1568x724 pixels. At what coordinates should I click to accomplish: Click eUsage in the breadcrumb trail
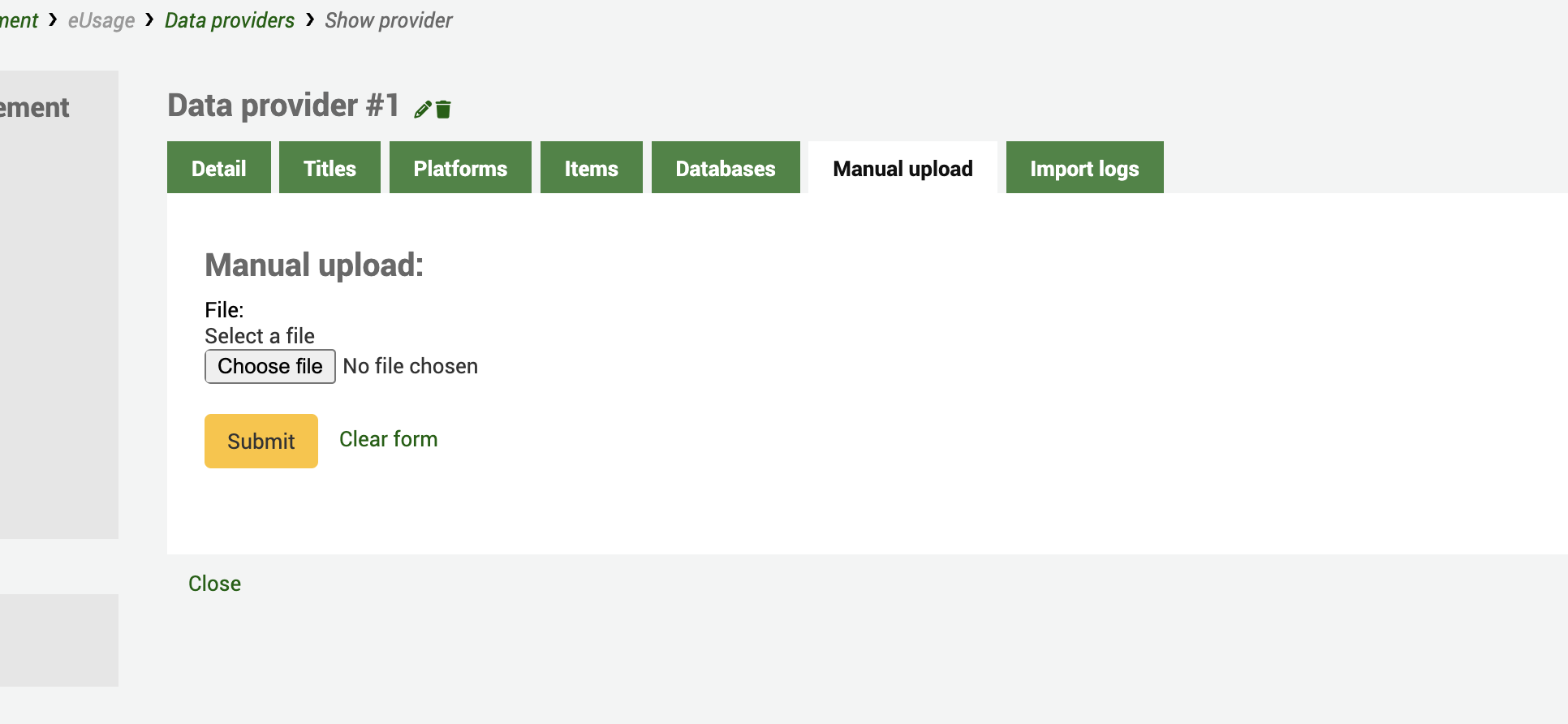click(x=101, y=20)
